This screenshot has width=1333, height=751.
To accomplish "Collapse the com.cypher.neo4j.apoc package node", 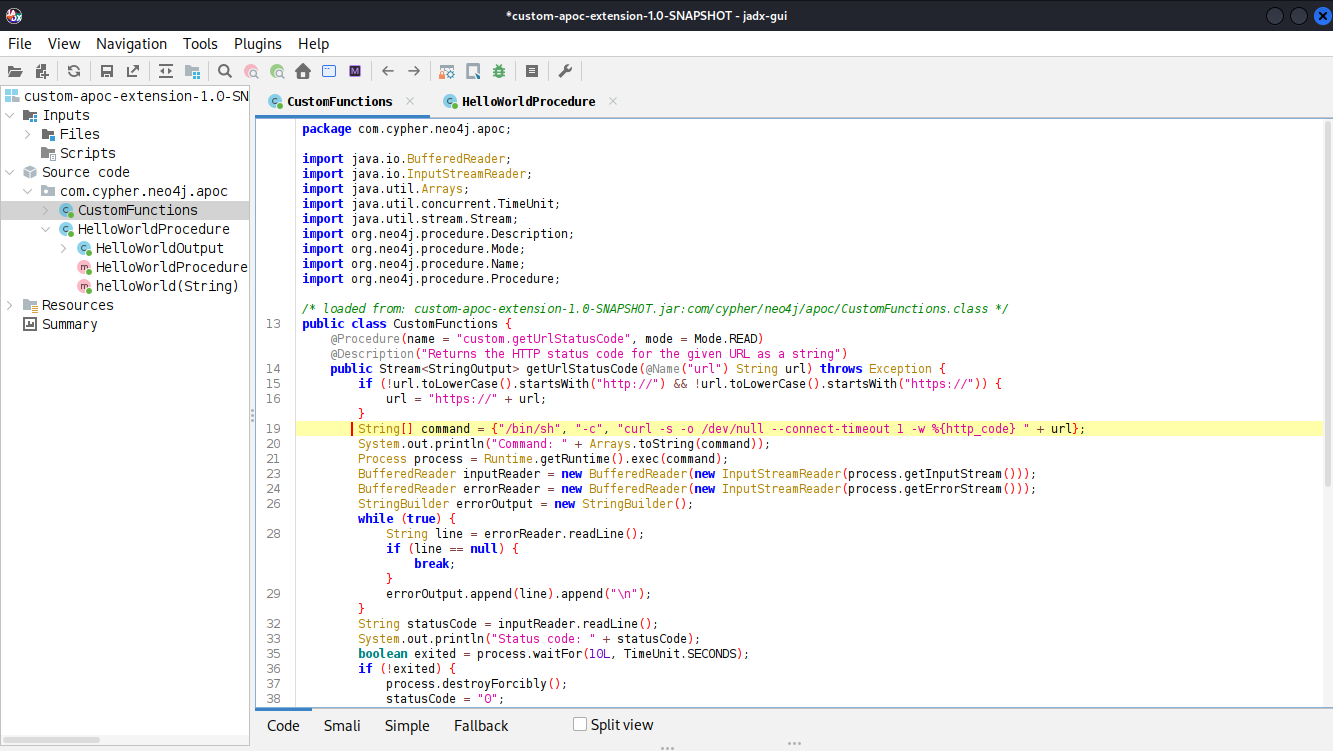I will click(28, 191).
